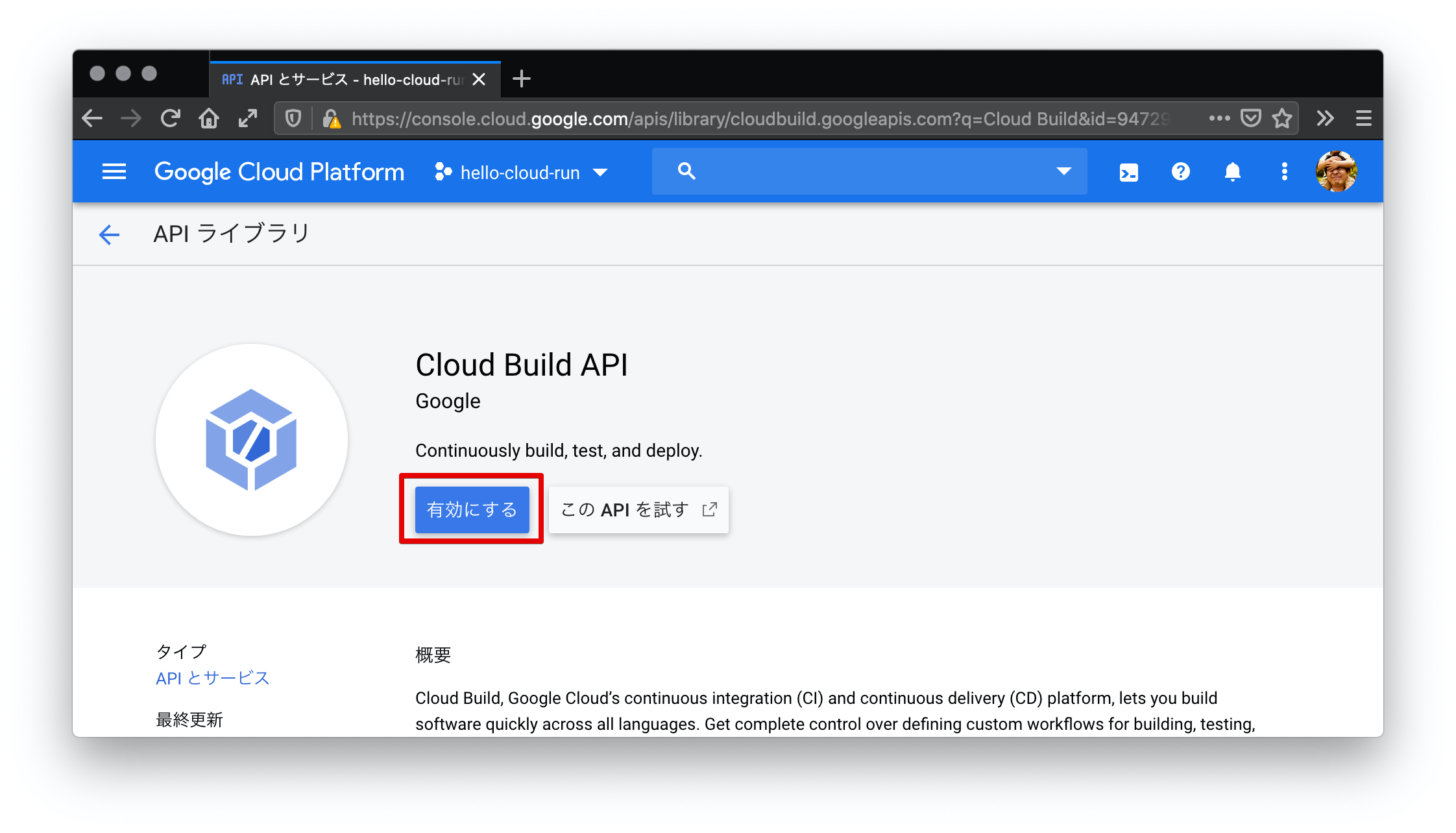
Task: Open the browser home page icon
Action: tap(209, 118)
